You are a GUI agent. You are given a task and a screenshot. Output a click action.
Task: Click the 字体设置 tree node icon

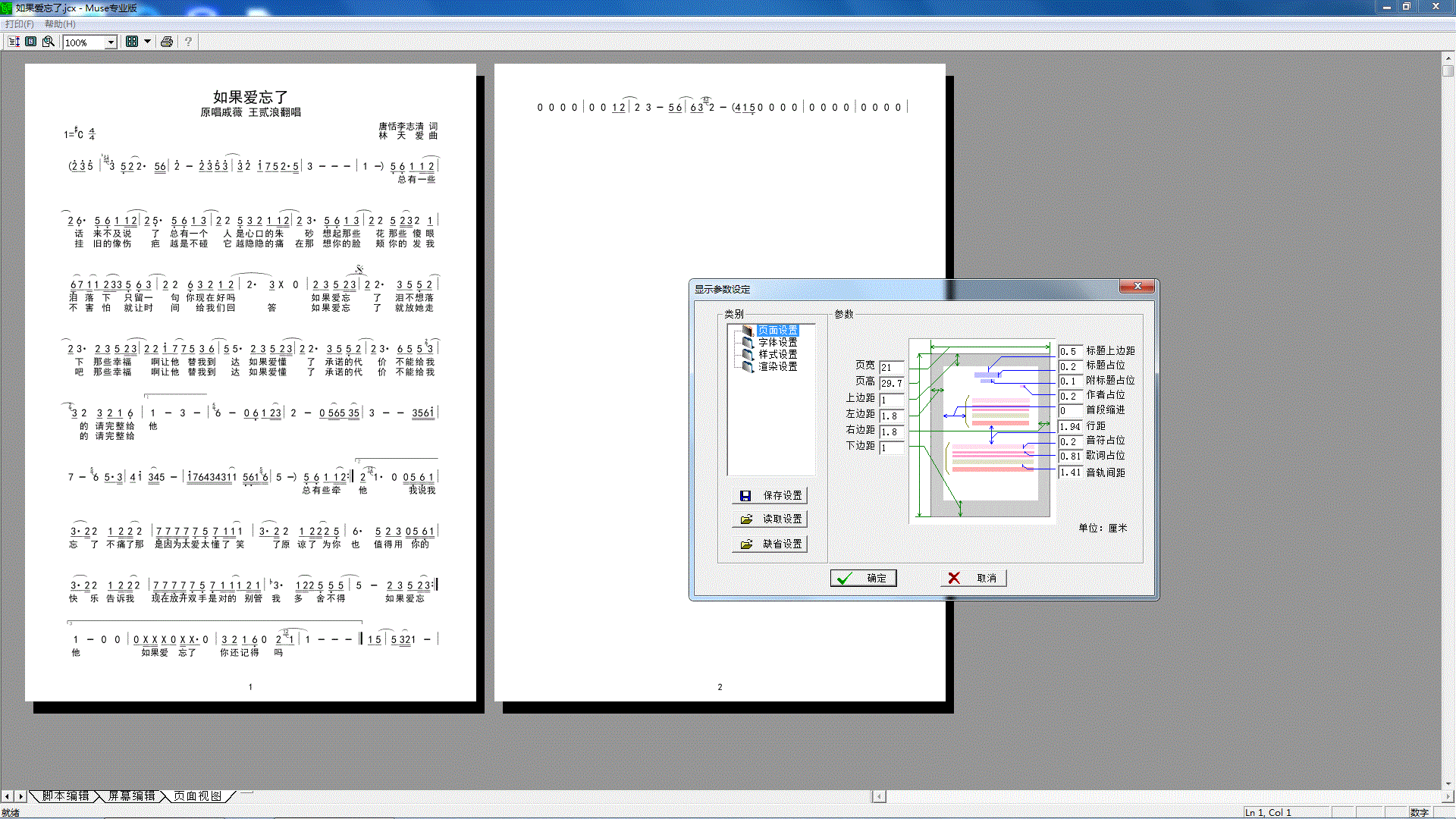point(748,343)
